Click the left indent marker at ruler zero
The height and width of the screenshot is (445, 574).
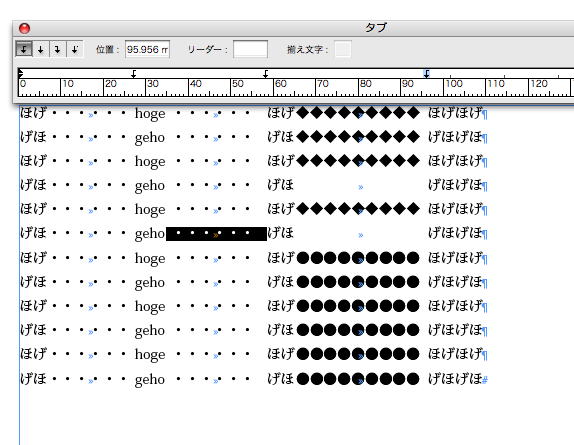click(x=20, y=73)
